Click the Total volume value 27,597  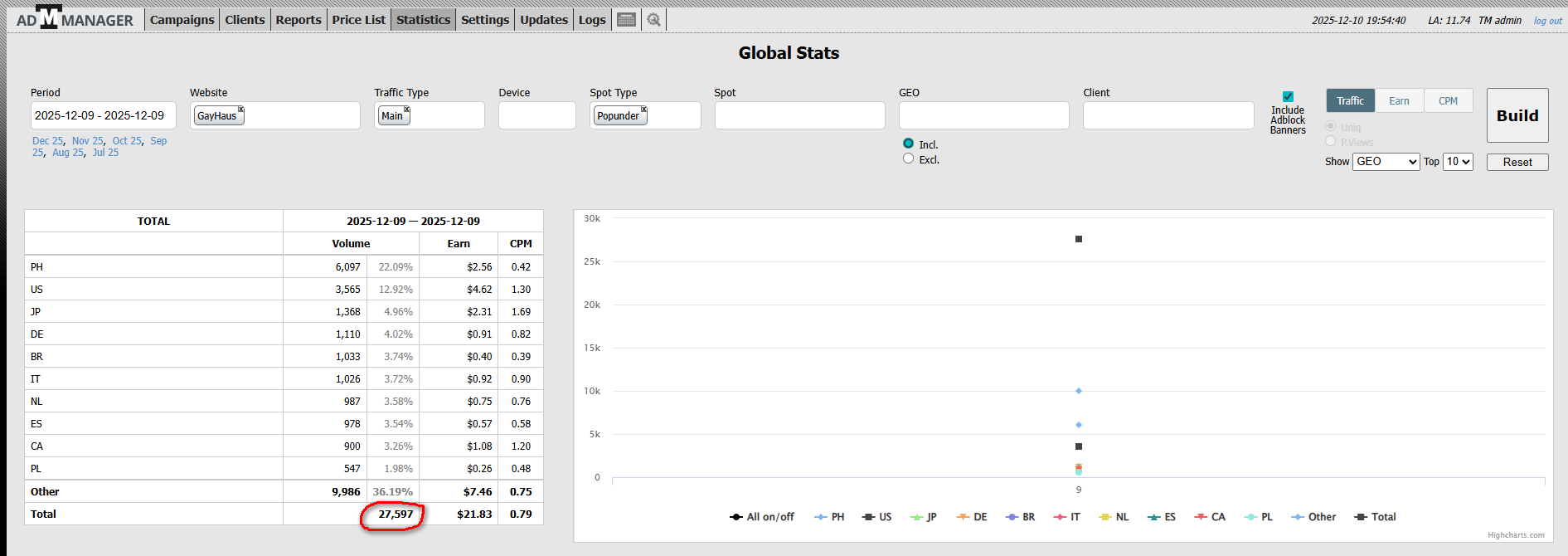[396, 515]
